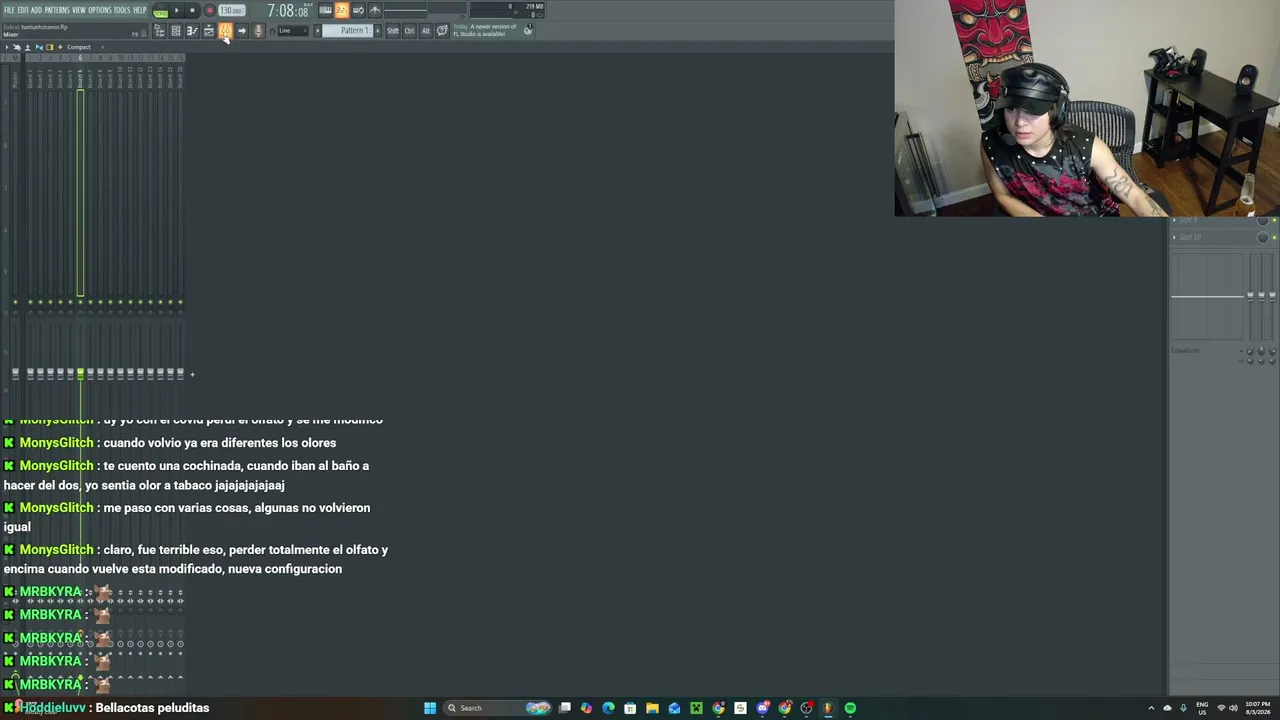Screen dimensions: 1280x720
Task: Open Task View on taskbar
Action: tap(565, 708)
